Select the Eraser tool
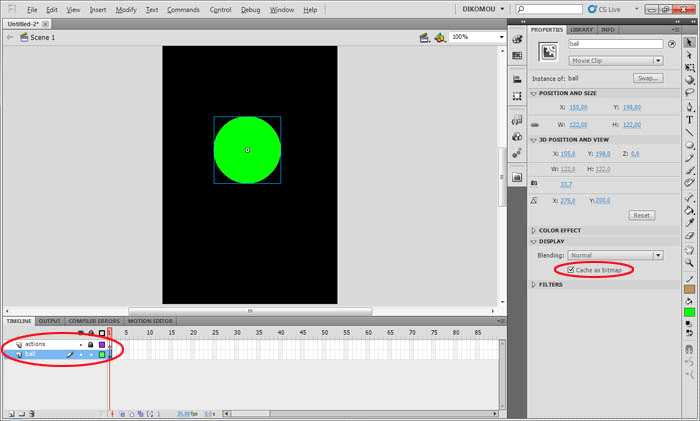 (689, 235)
